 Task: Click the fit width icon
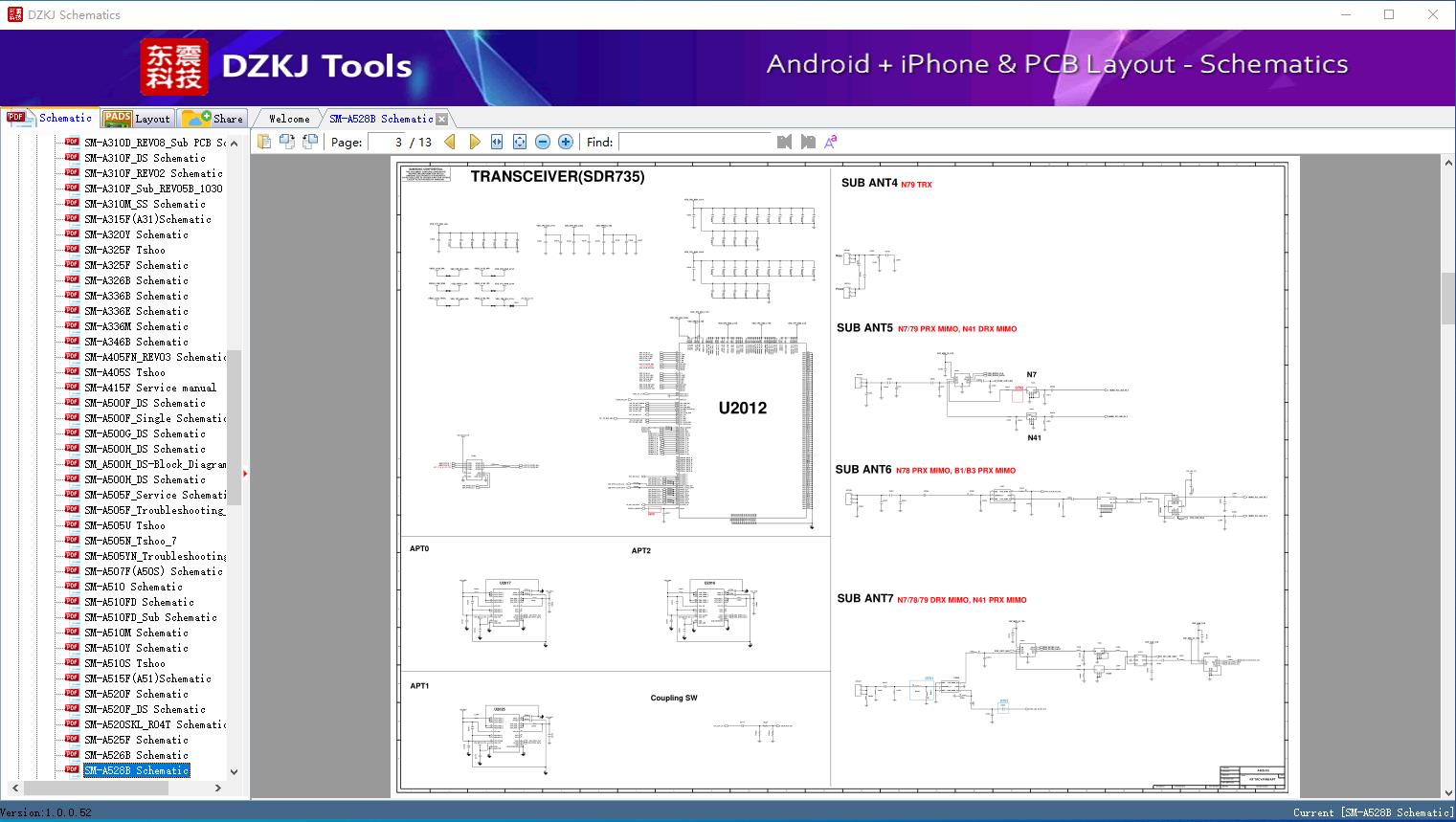point(497,142)
